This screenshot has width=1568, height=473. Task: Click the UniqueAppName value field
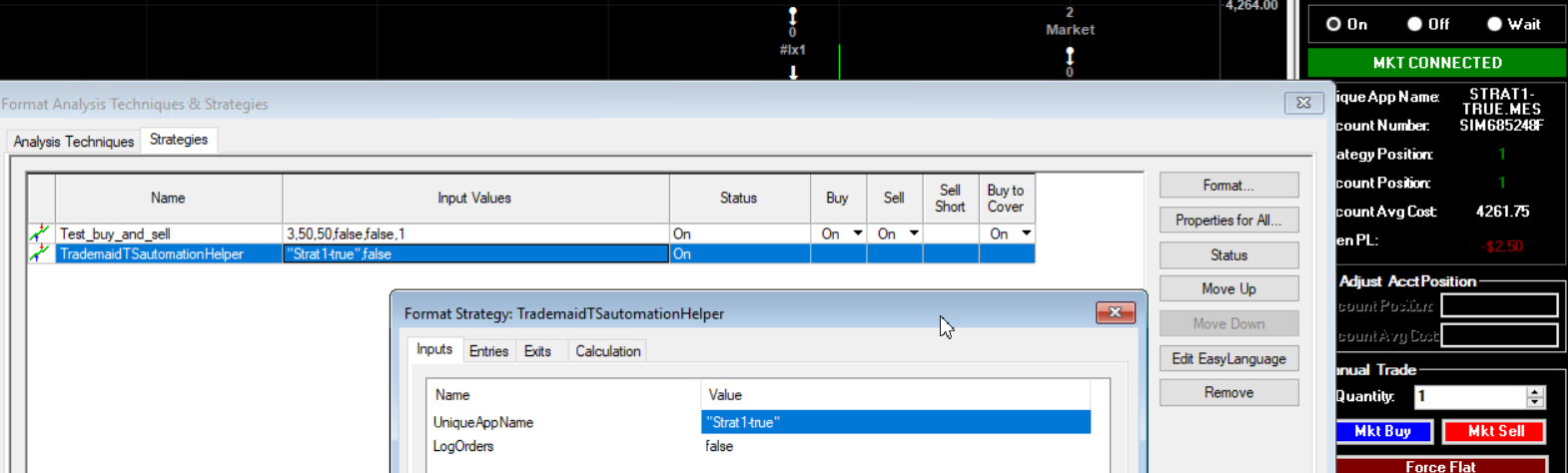pos(895,422)
